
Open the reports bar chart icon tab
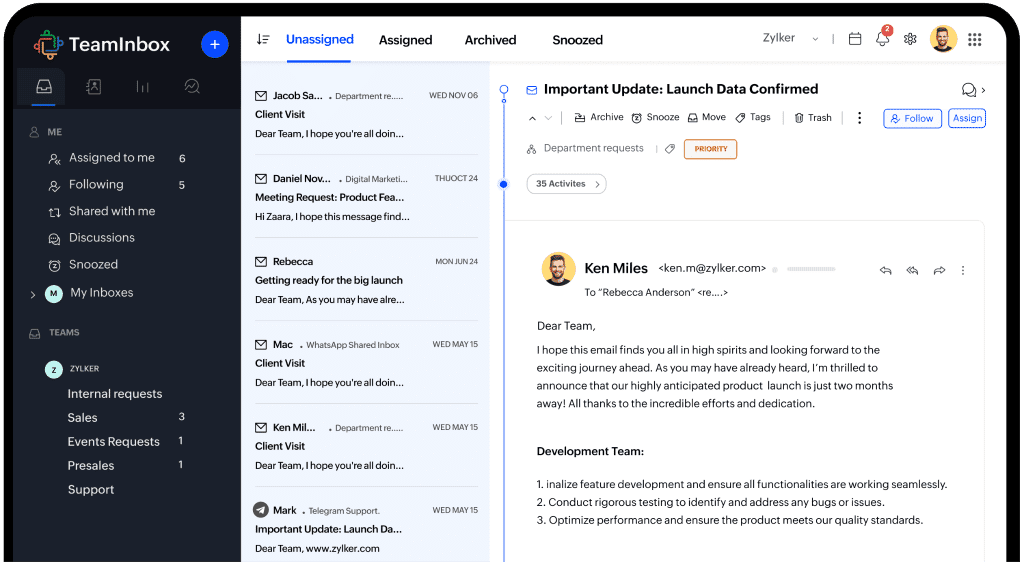[x=142, y=86]
